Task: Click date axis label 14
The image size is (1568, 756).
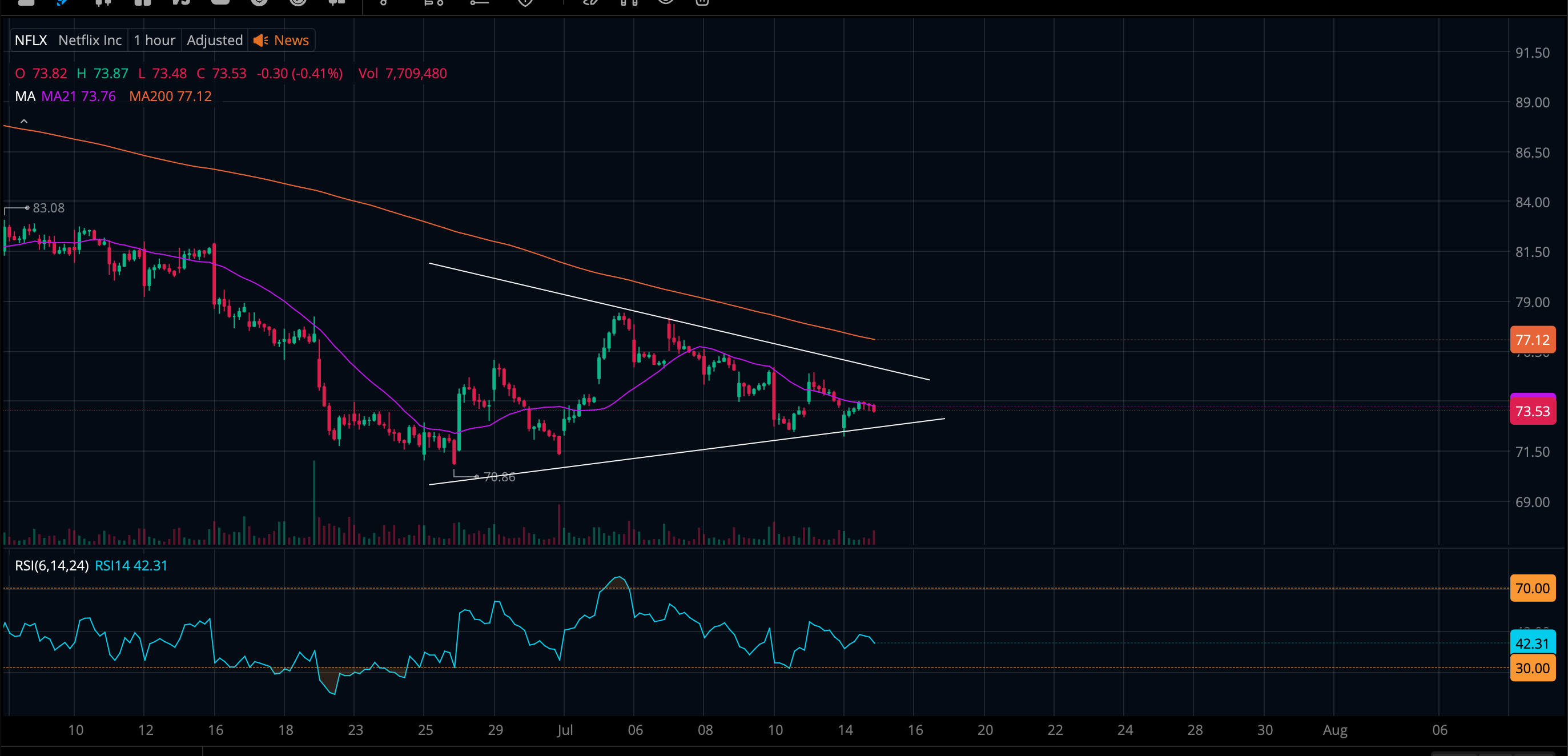Action: click(846, 730)
